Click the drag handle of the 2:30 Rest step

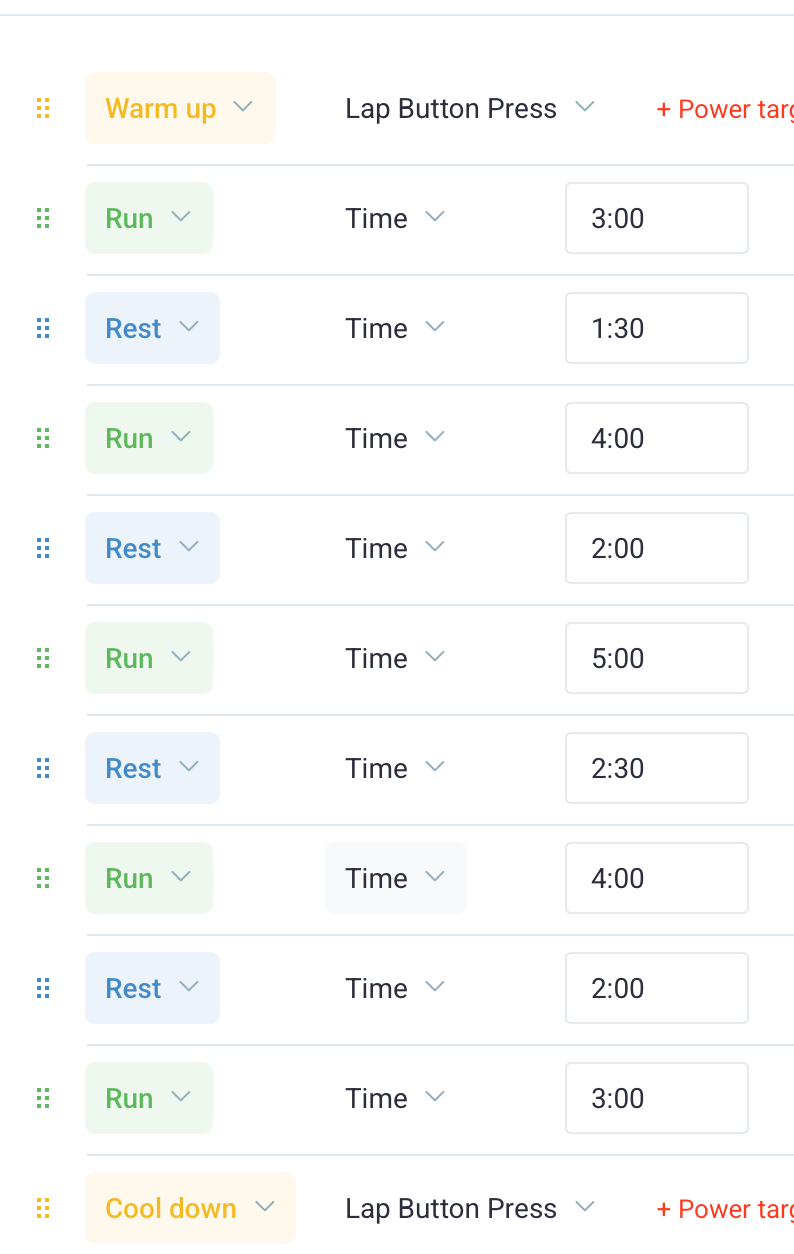click(x=43, y=768)
